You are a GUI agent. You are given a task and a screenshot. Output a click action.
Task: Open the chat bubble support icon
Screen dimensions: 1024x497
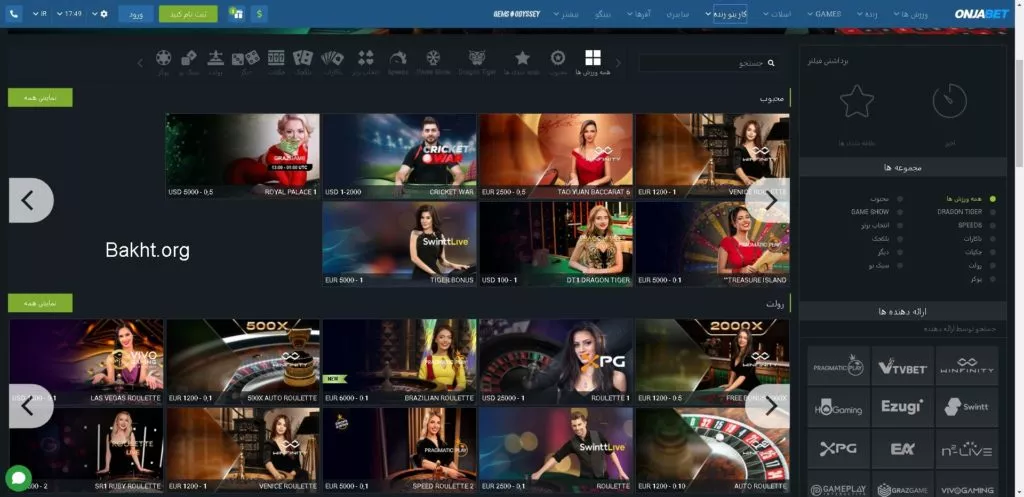18,477
